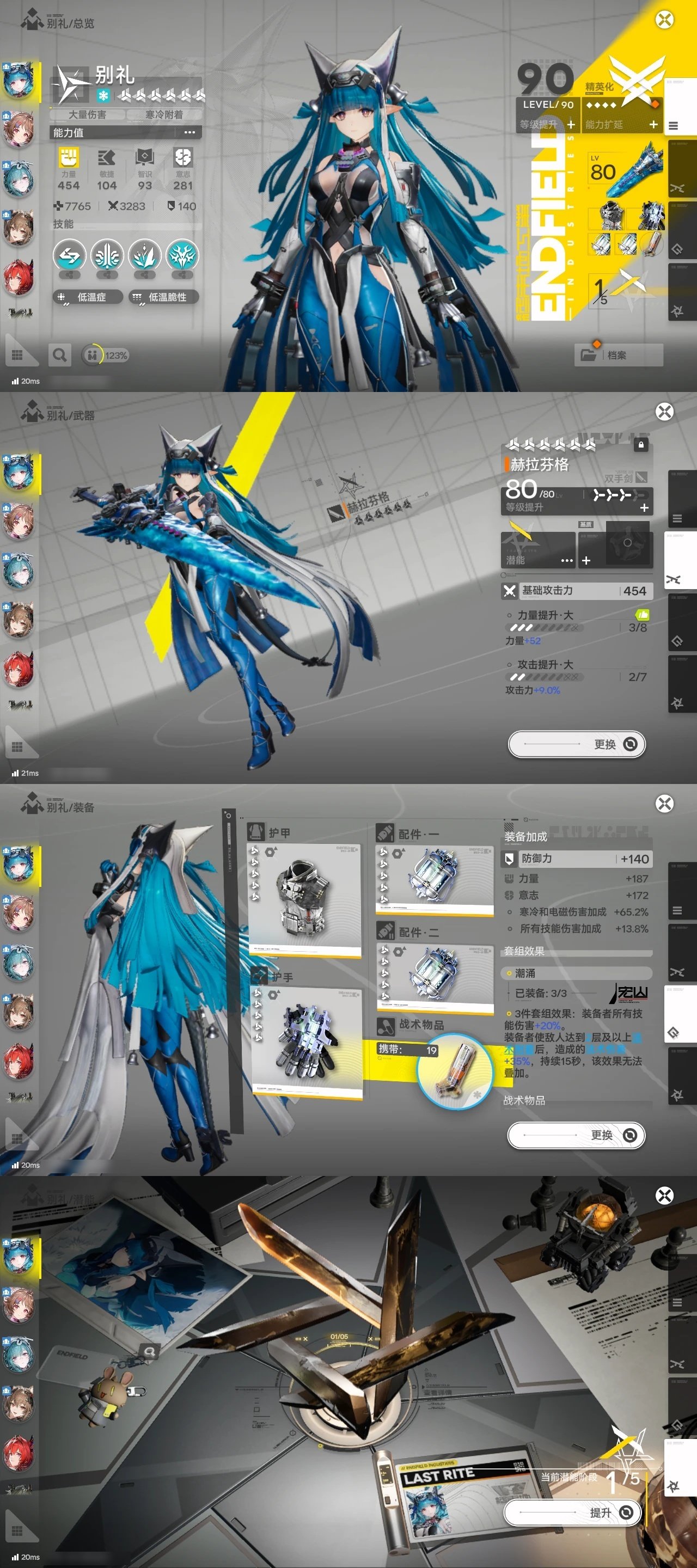Screen dimensions: 697x1568
Task: Open the 护甲 armor card
Action: [x=304, y=901]
